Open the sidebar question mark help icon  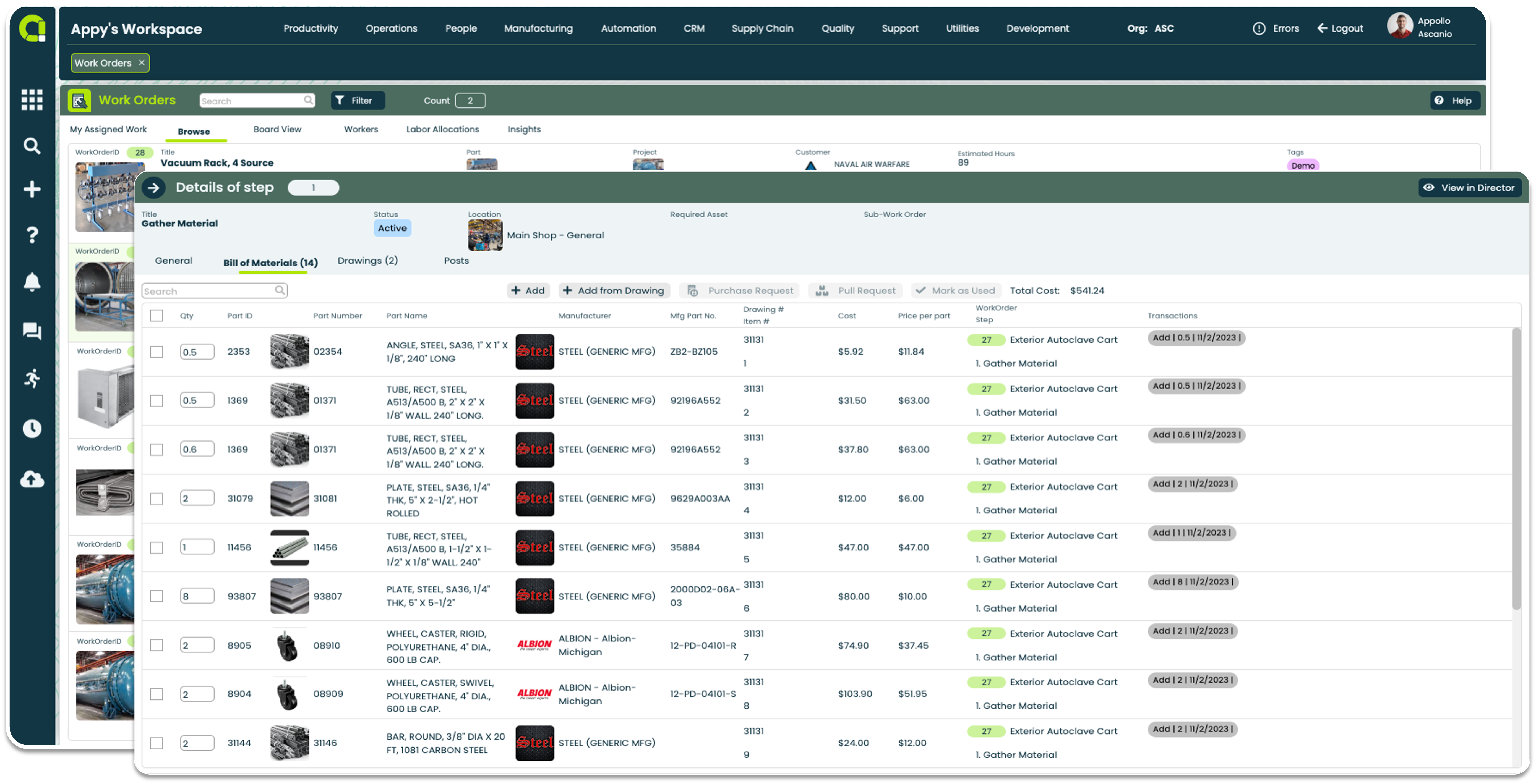point(32,235)
